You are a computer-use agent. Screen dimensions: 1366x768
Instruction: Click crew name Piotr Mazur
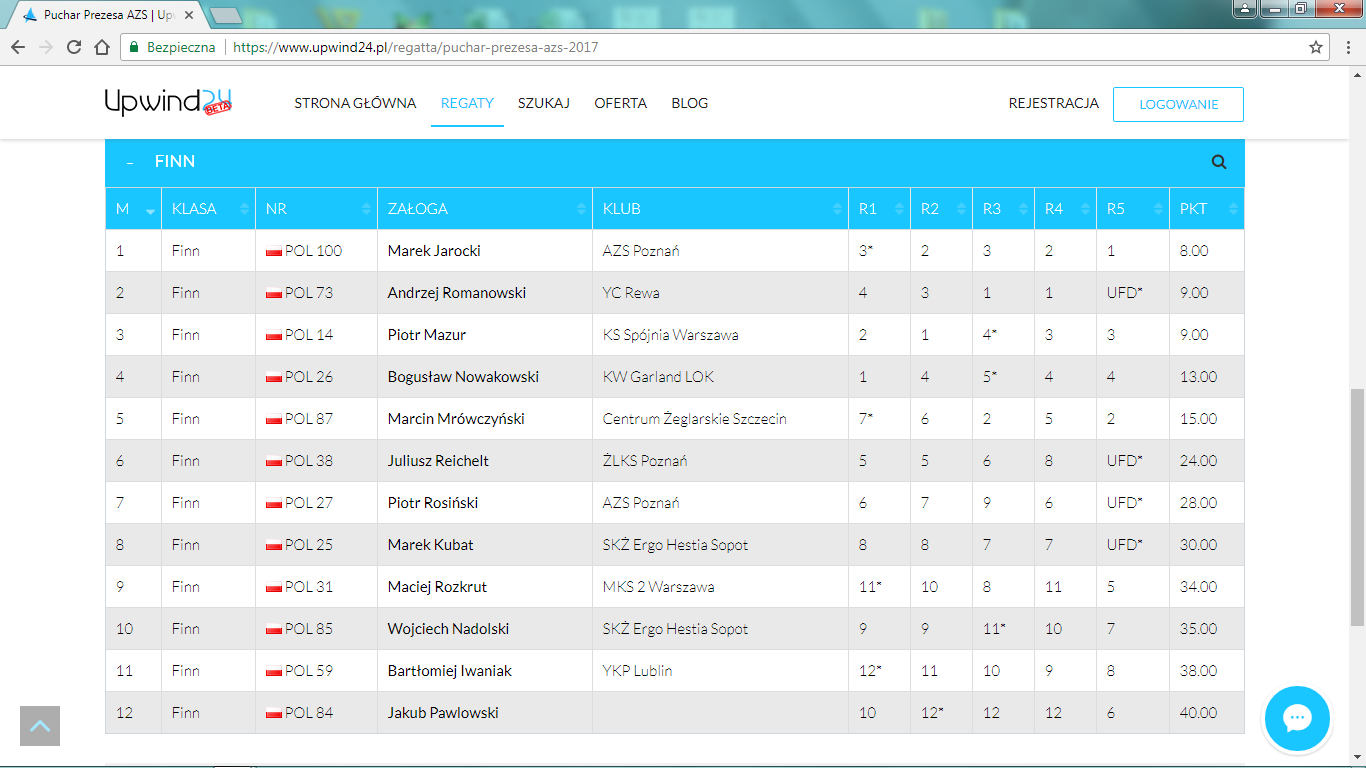(427, 335)
